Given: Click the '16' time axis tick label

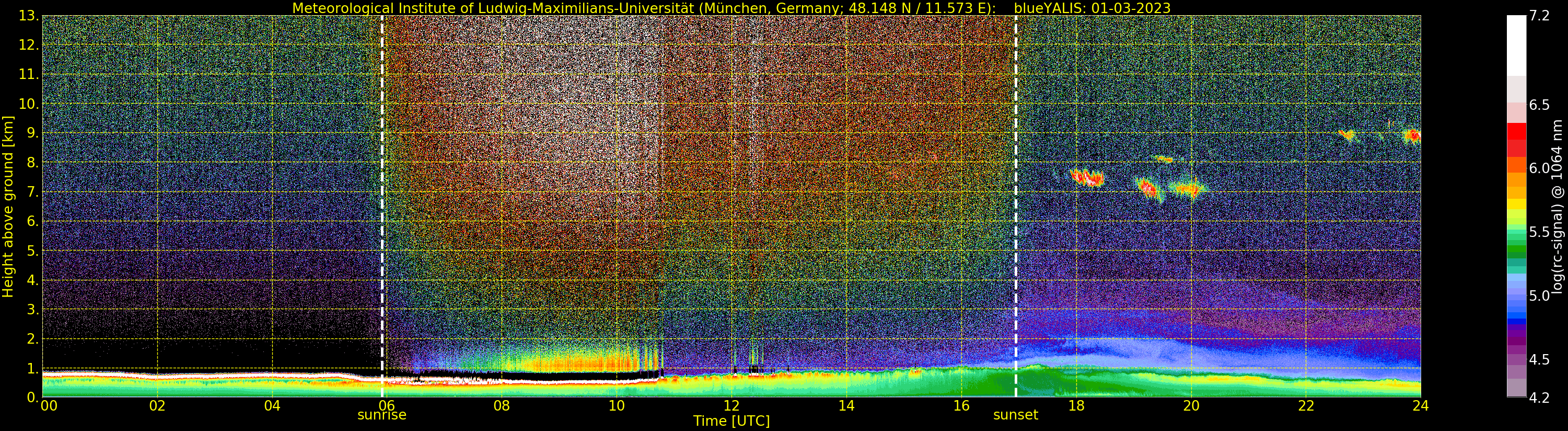Looking at the screenshot, I should coord(961,405).
